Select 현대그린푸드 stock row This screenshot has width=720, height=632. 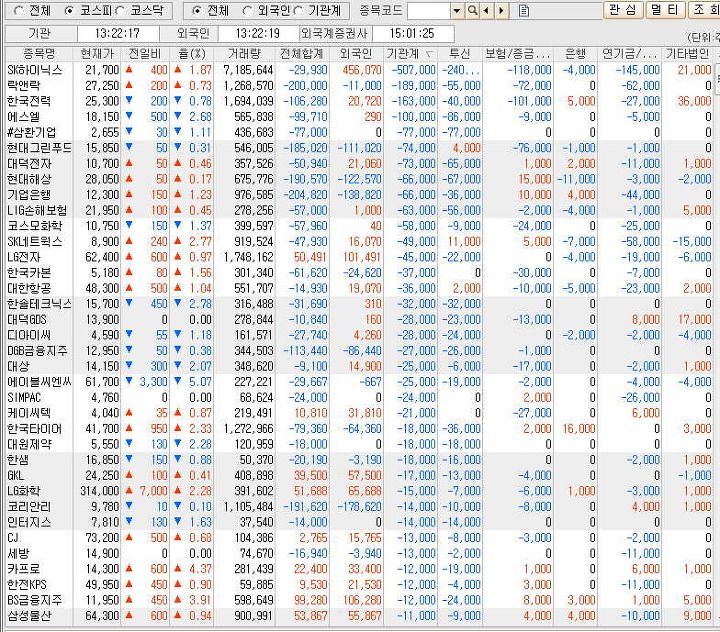coord(359,148)
